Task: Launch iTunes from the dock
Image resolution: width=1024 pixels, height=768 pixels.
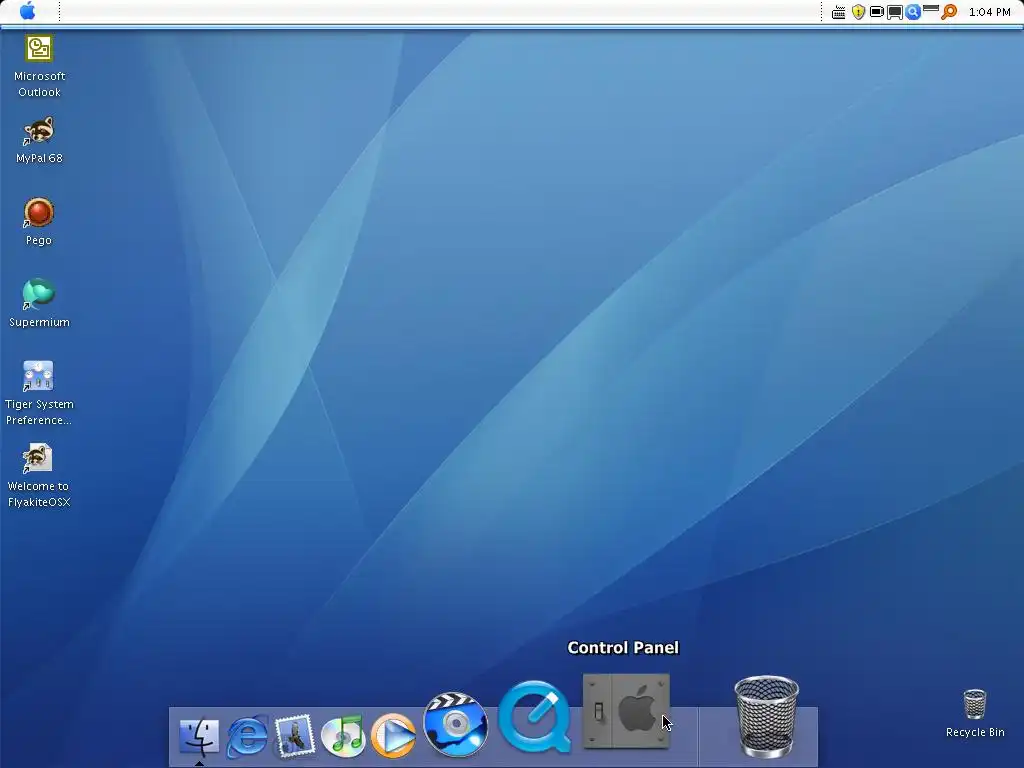Action: [344, 736]
